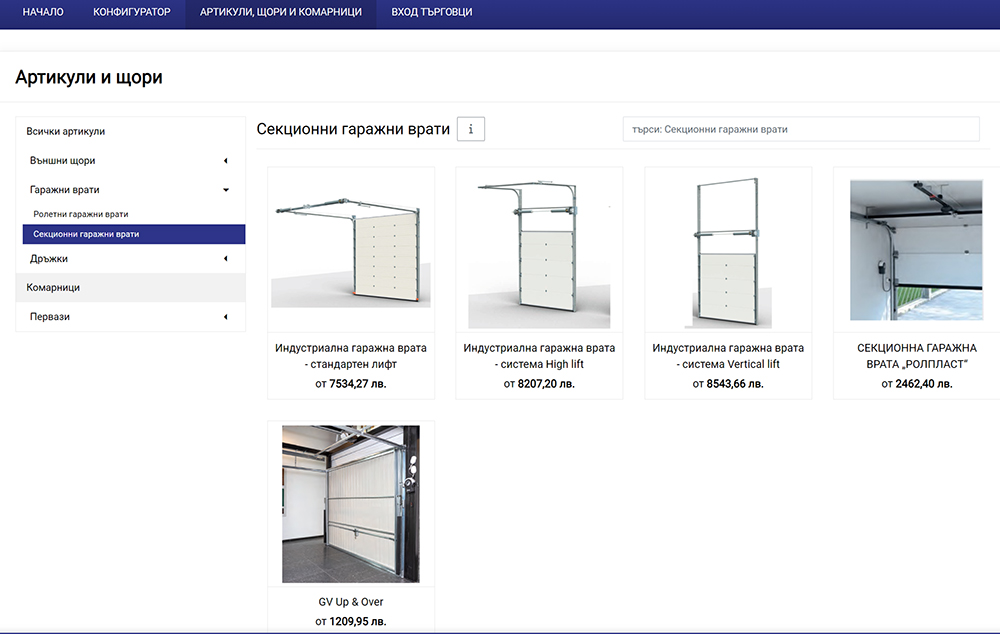Click the GV Up & Over thumbnail image
Viewport: 1000px width, 634px height.
pyautogui.click(x=350, y=503)
